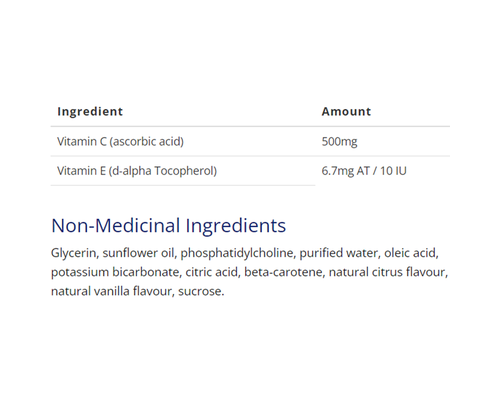Click the word sucrose

click(x=199, y=292)
